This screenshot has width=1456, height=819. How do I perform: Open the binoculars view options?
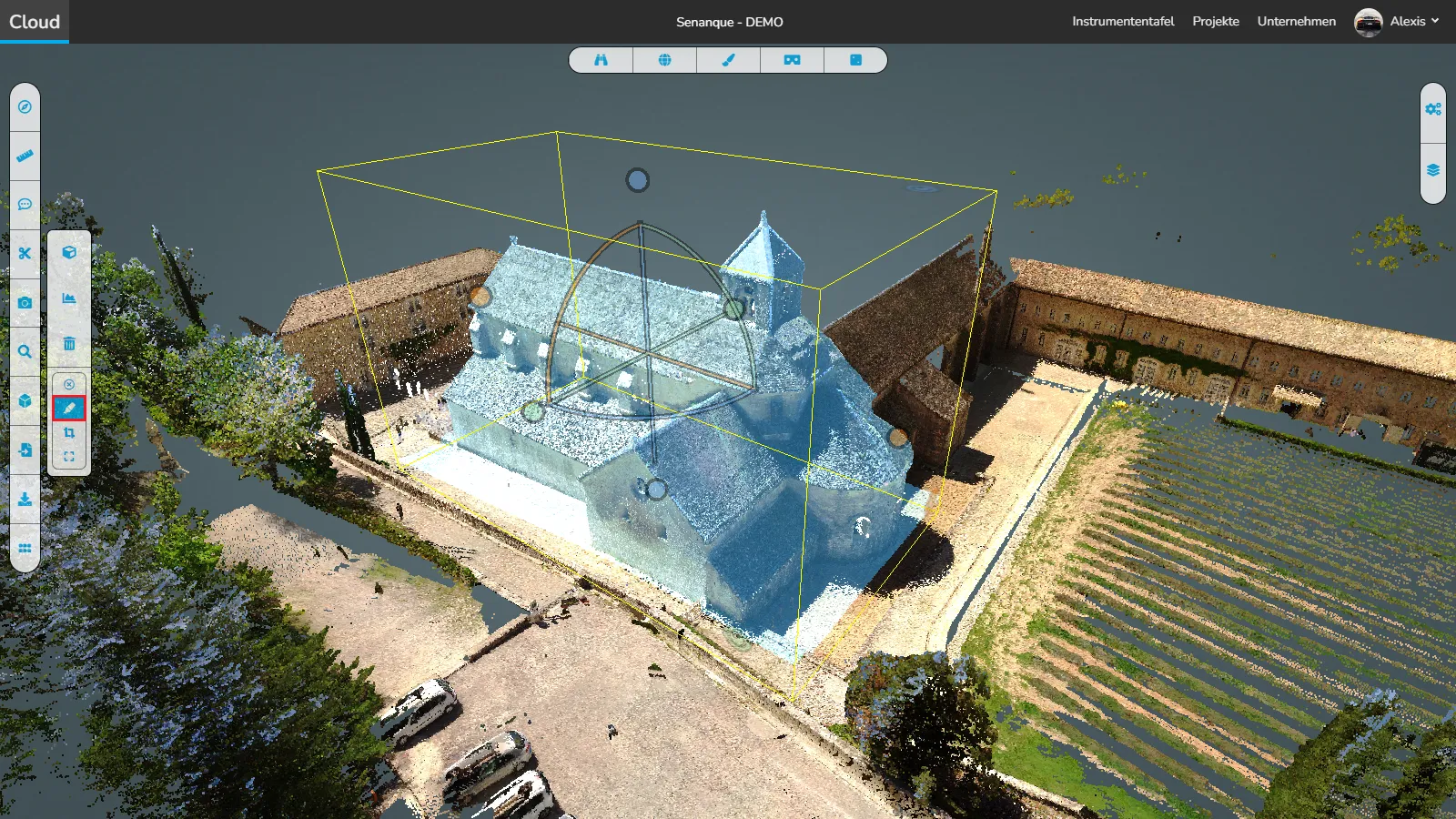click(x=601, y=60)
